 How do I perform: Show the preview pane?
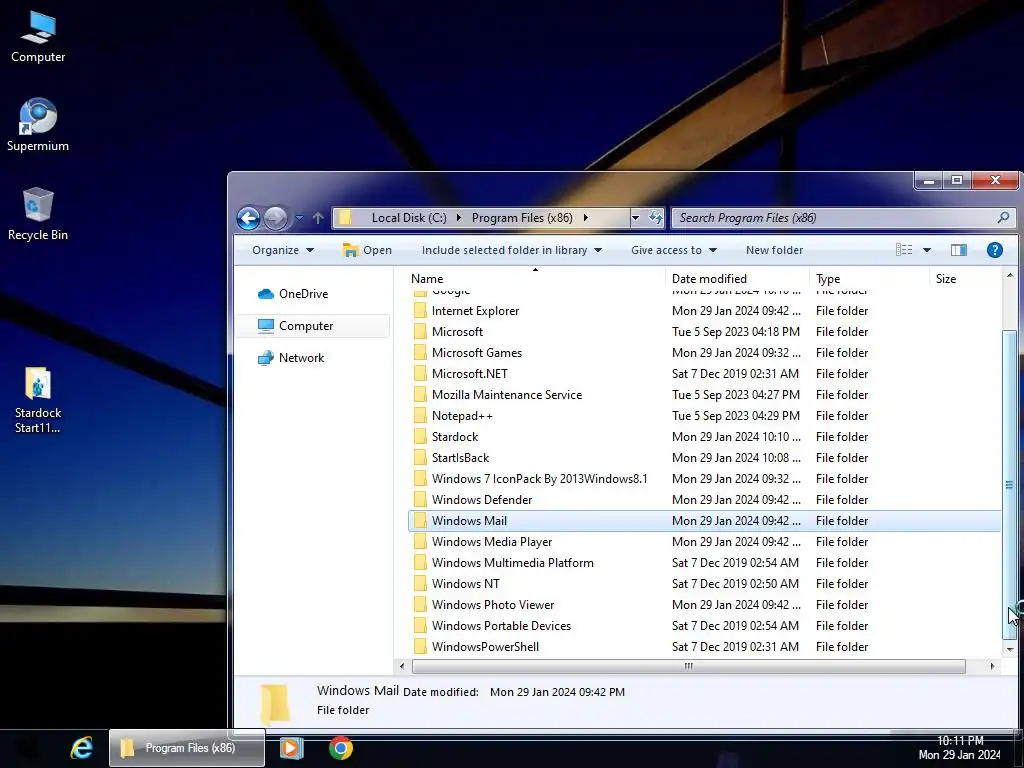[959, 250]
